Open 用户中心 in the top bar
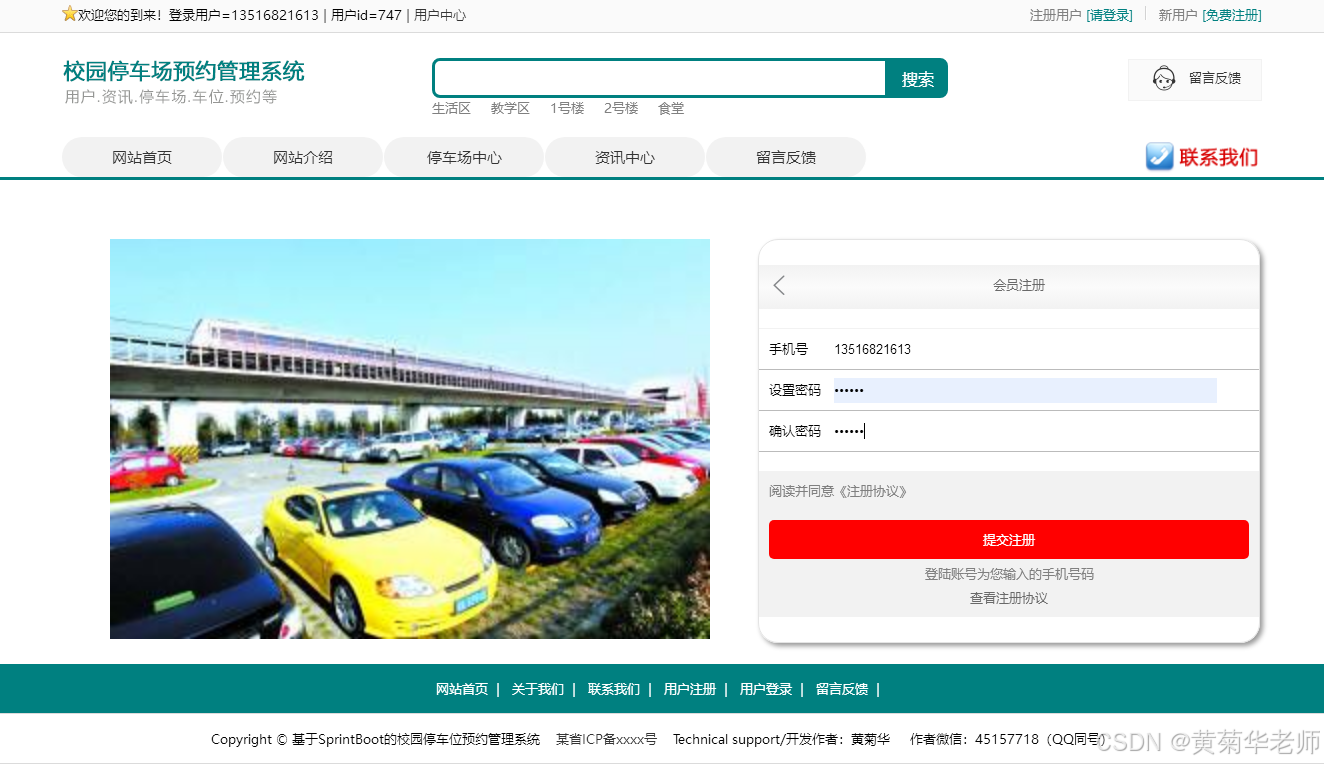 click(x=440, y=15)
